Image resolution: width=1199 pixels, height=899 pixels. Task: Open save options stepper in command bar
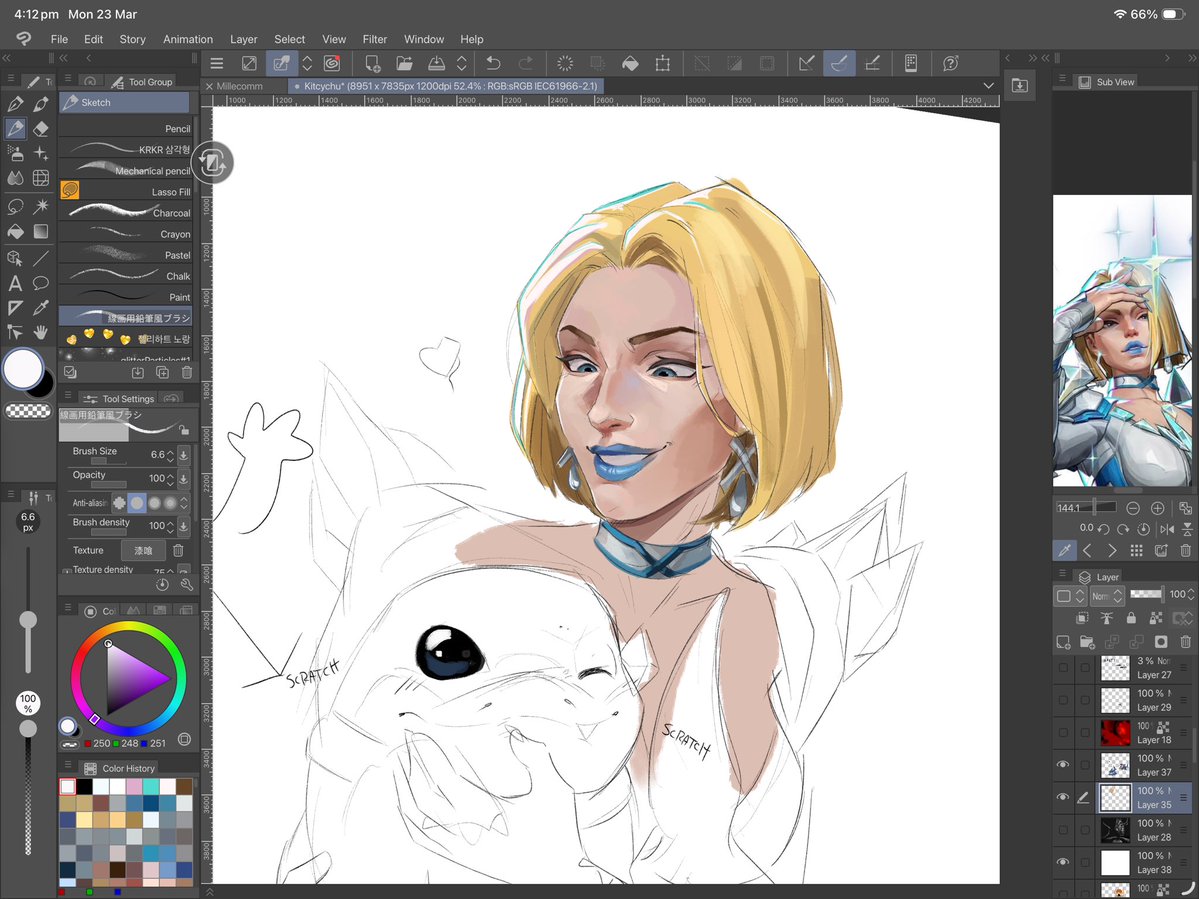pos(462,63)
